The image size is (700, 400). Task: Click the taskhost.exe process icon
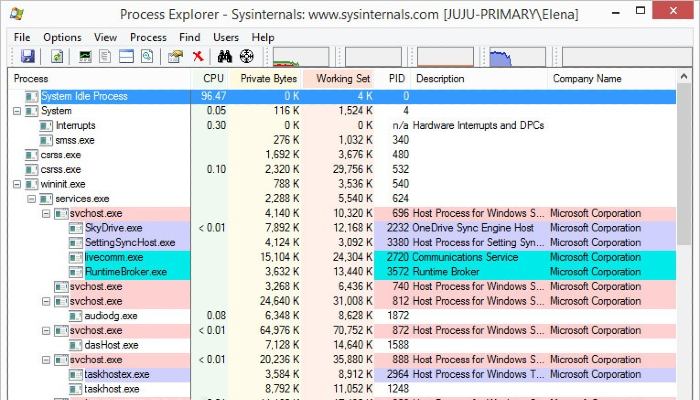[x=76, y=389]
